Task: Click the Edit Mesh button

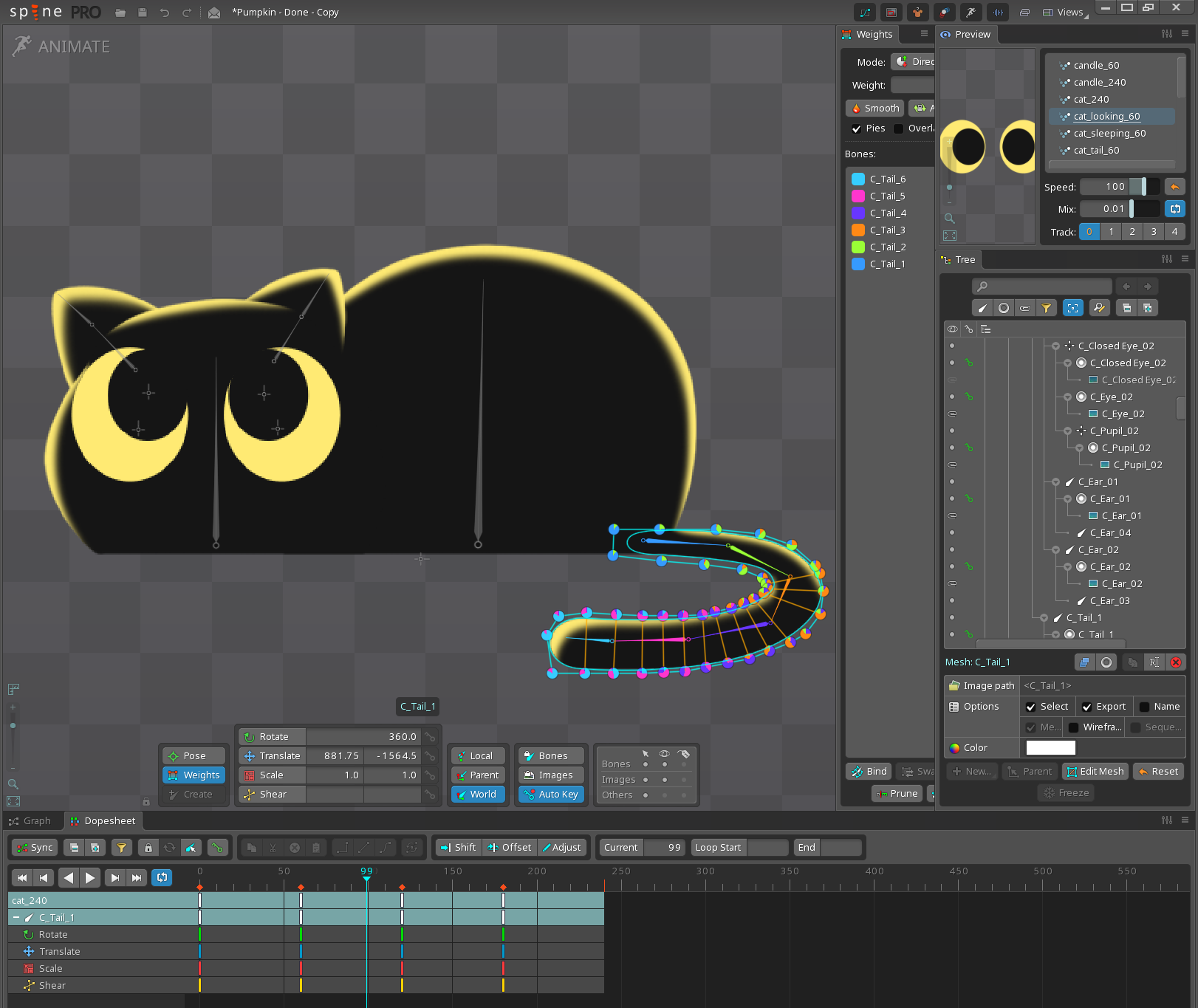Action: coord(1095,772)
